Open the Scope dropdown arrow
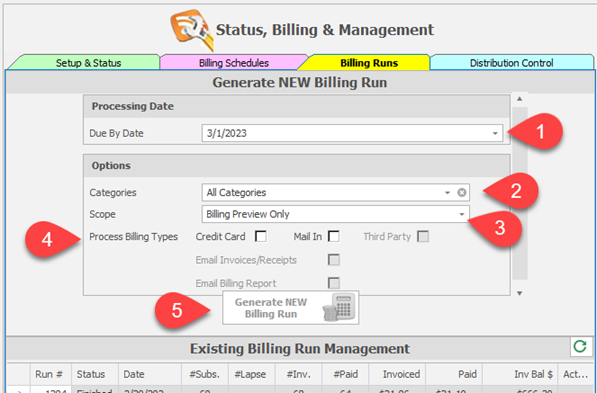597x393 pixels. tap(461, 214)
